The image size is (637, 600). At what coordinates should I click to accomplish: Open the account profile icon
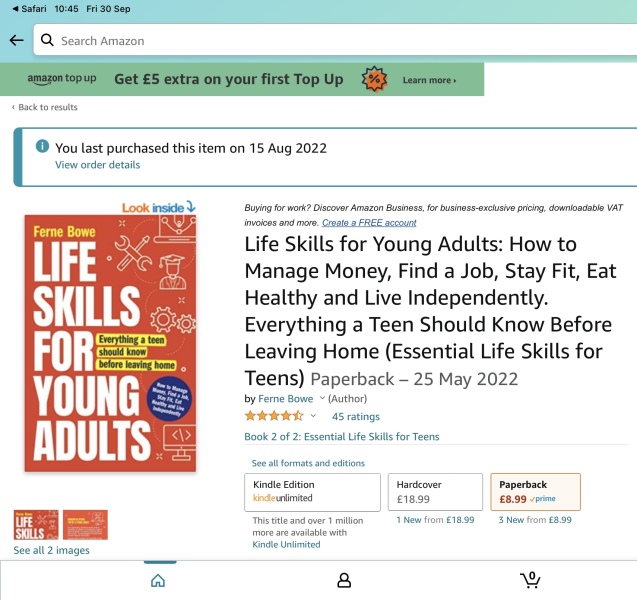[344, 580]
